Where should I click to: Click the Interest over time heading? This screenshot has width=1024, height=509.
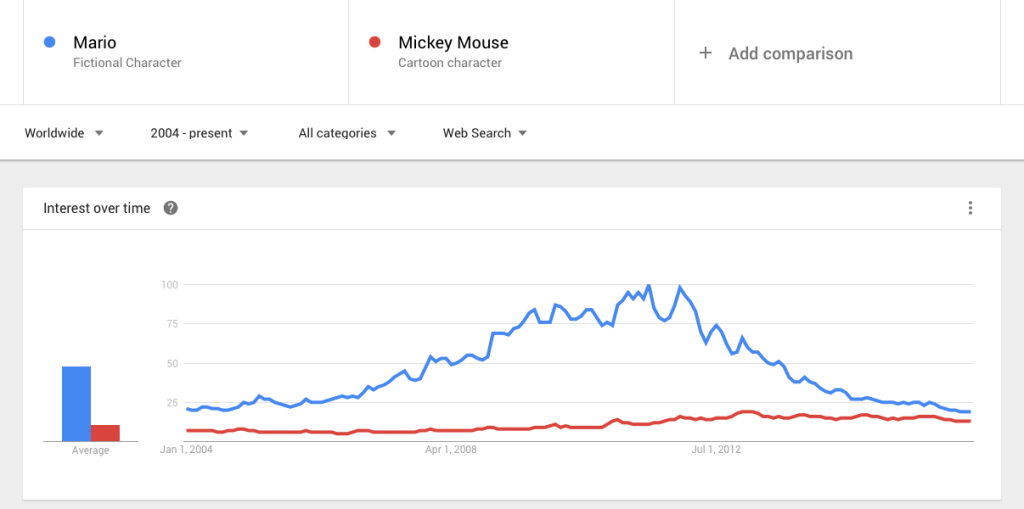point(97,208)
